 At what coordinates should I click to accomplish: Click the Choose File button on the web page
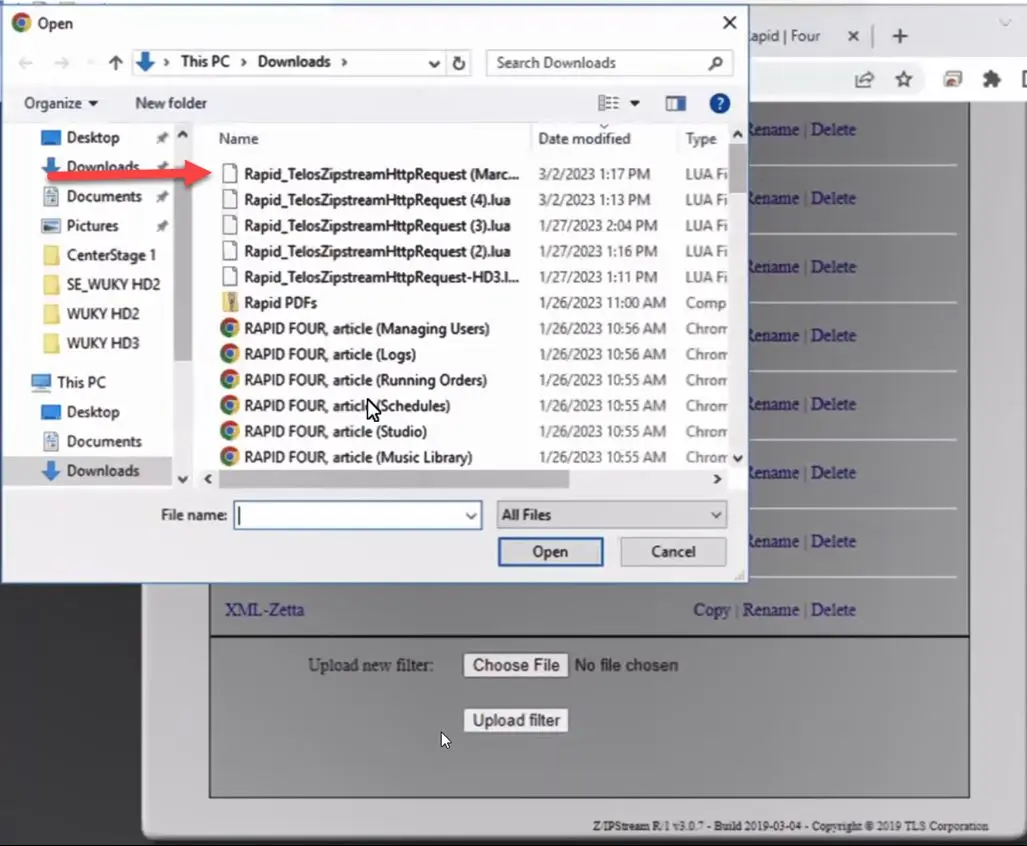(516, 665)
